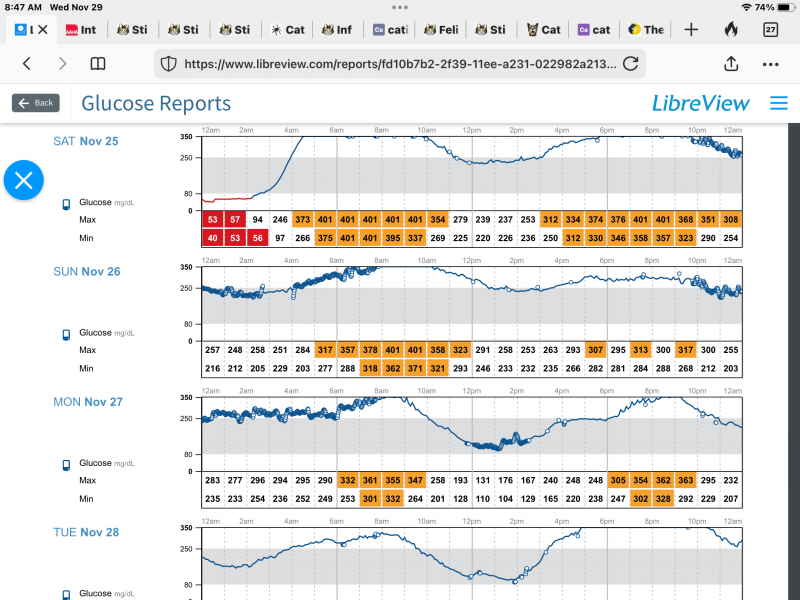Tap the browser back arrow
Image resolution: width=800 pixels, height=600 pixels.
27,64
